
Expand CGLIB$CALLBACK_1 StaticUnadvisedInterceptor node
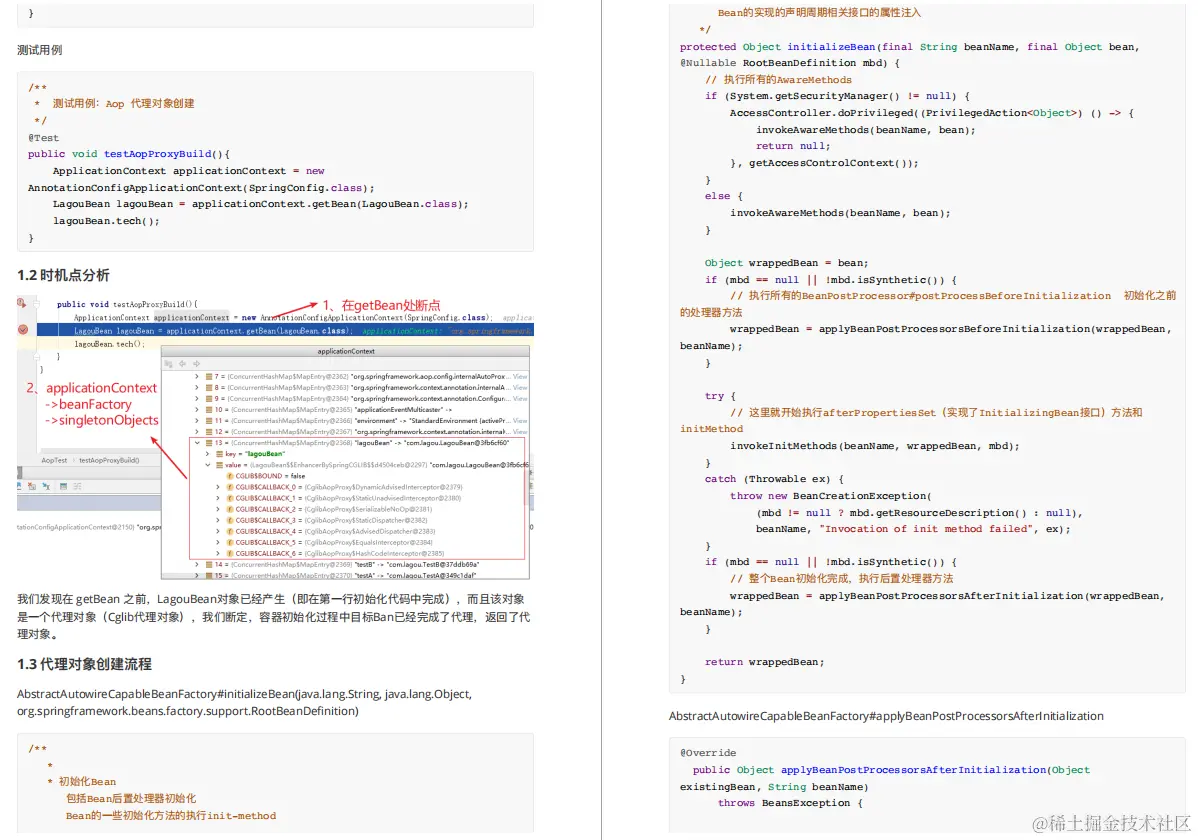[x=218, y=498]
